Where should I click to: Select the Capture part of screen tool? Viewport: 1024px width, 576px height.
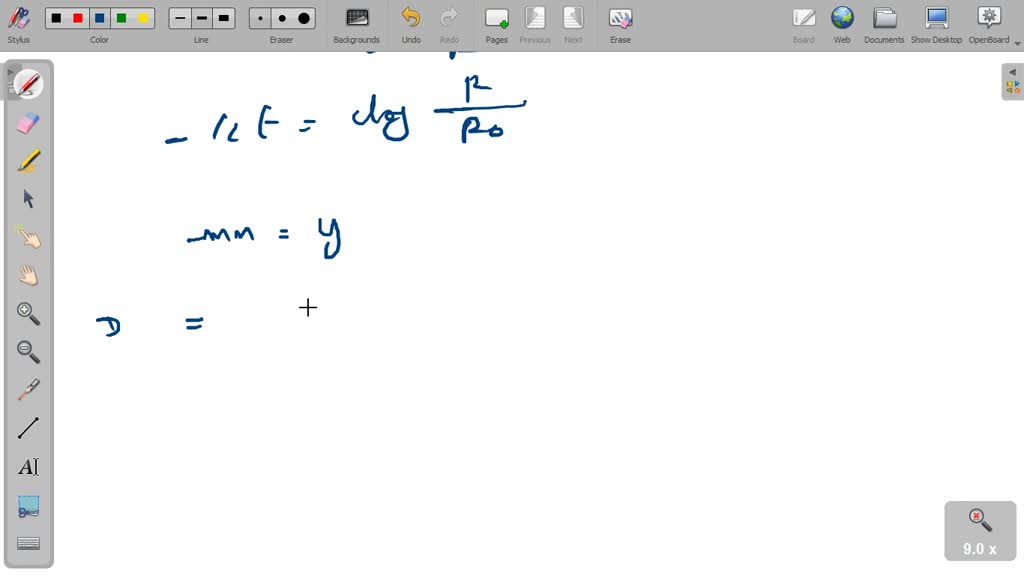click(28, 505)
